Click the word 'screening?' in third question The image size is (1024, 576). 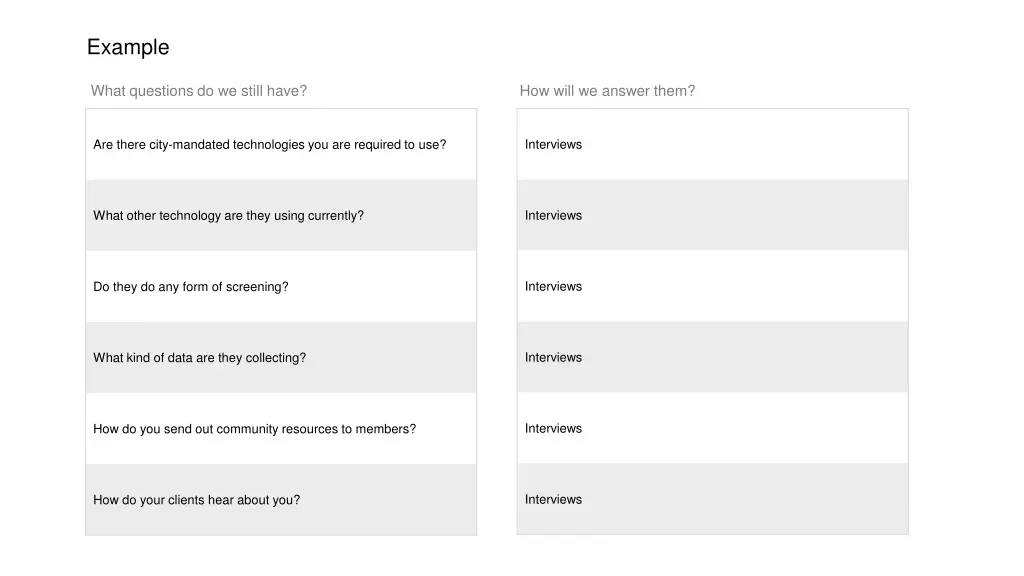[x=257, y=287]
